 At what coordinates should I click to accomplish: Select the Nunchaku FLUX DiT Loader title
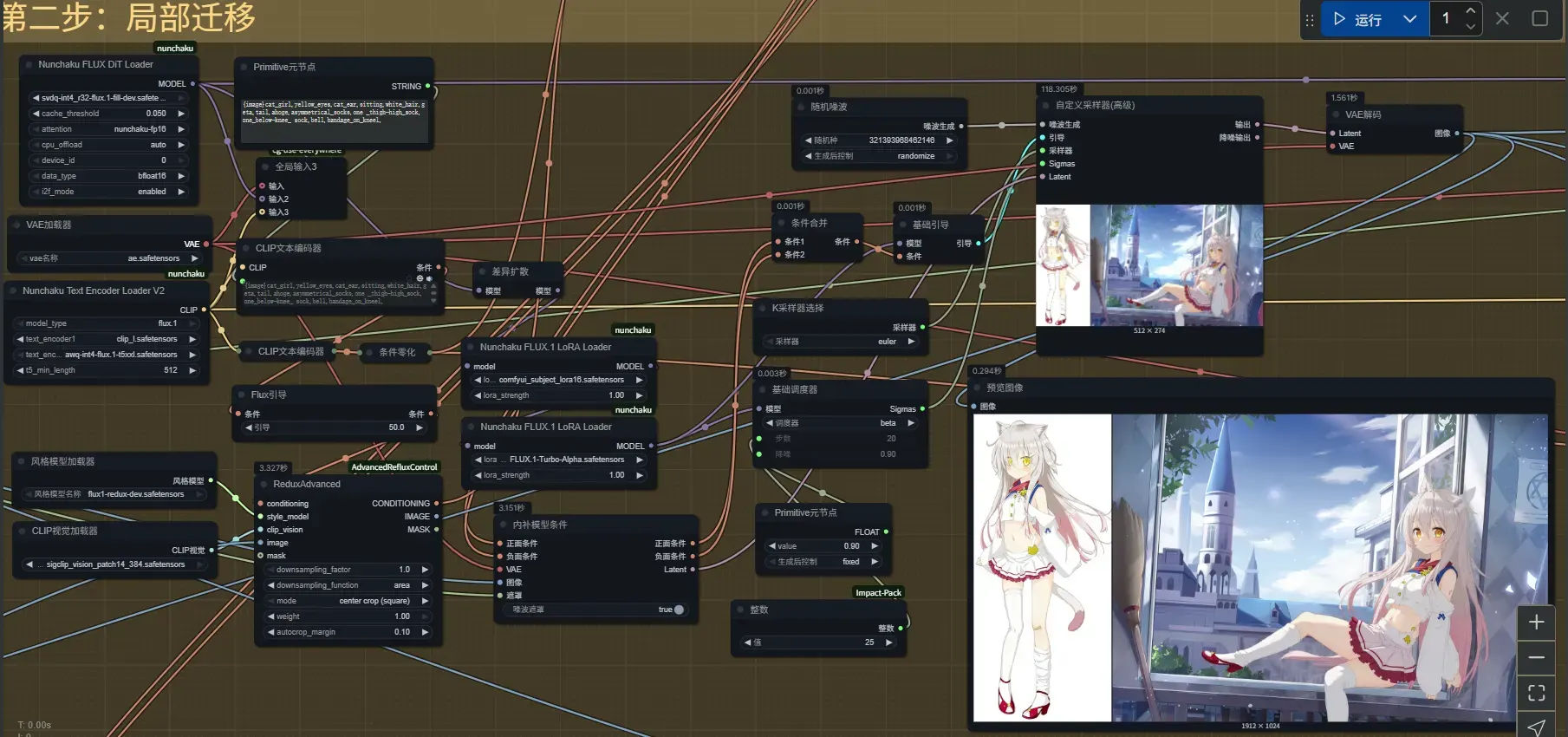point(95,64)
